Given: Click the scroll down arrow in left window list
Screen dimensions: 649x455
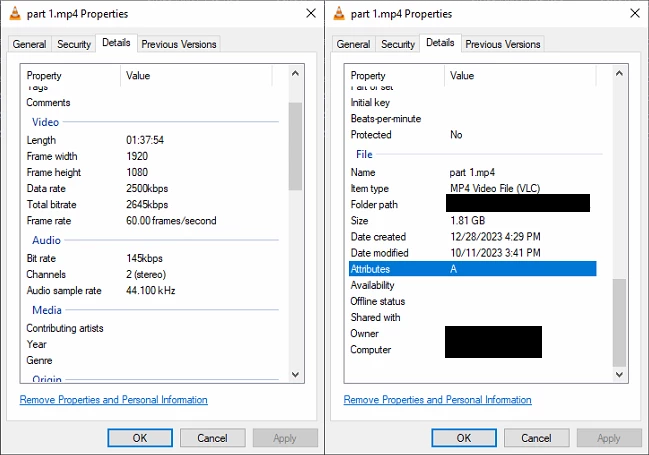Looking at the screenshot, I should point(295,375).
